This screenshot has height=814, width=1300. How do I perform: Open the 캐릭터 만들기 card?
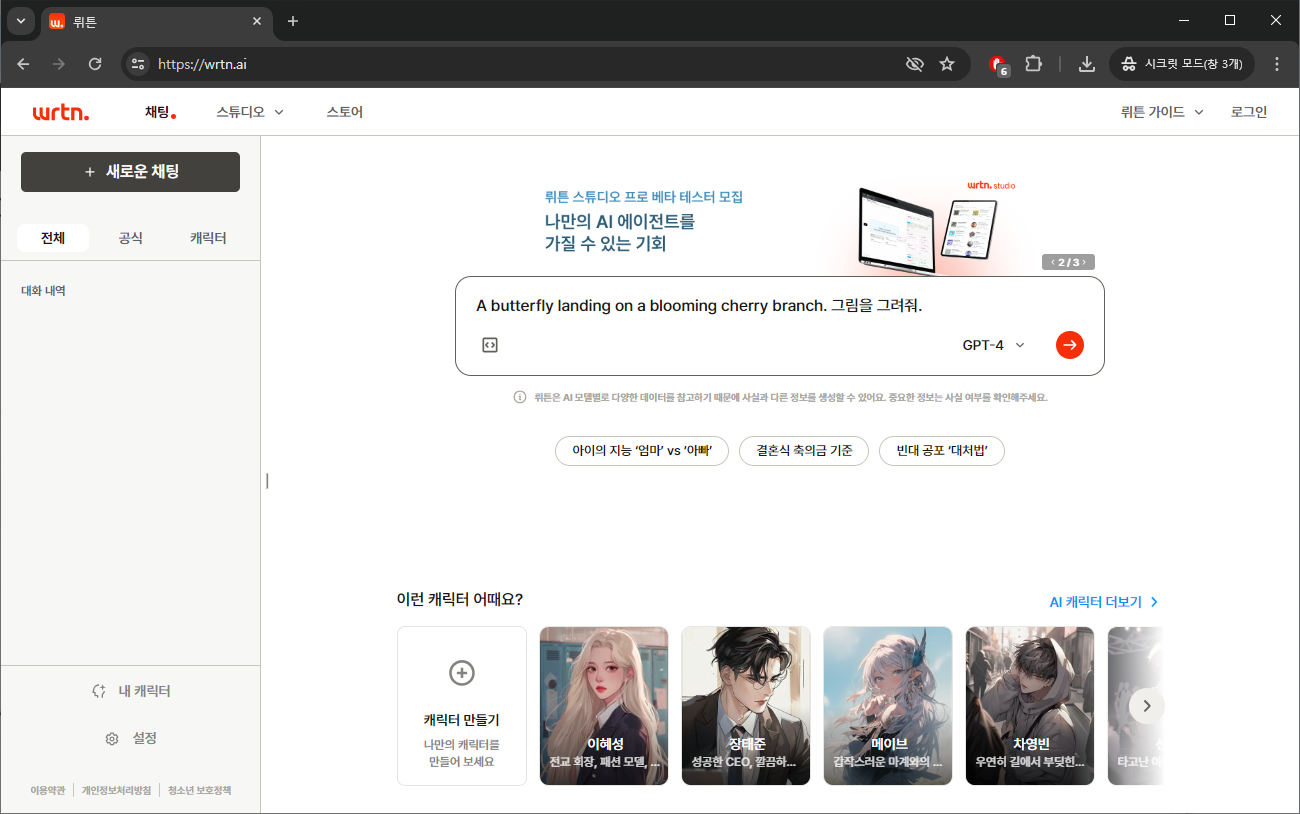[462, 706]
